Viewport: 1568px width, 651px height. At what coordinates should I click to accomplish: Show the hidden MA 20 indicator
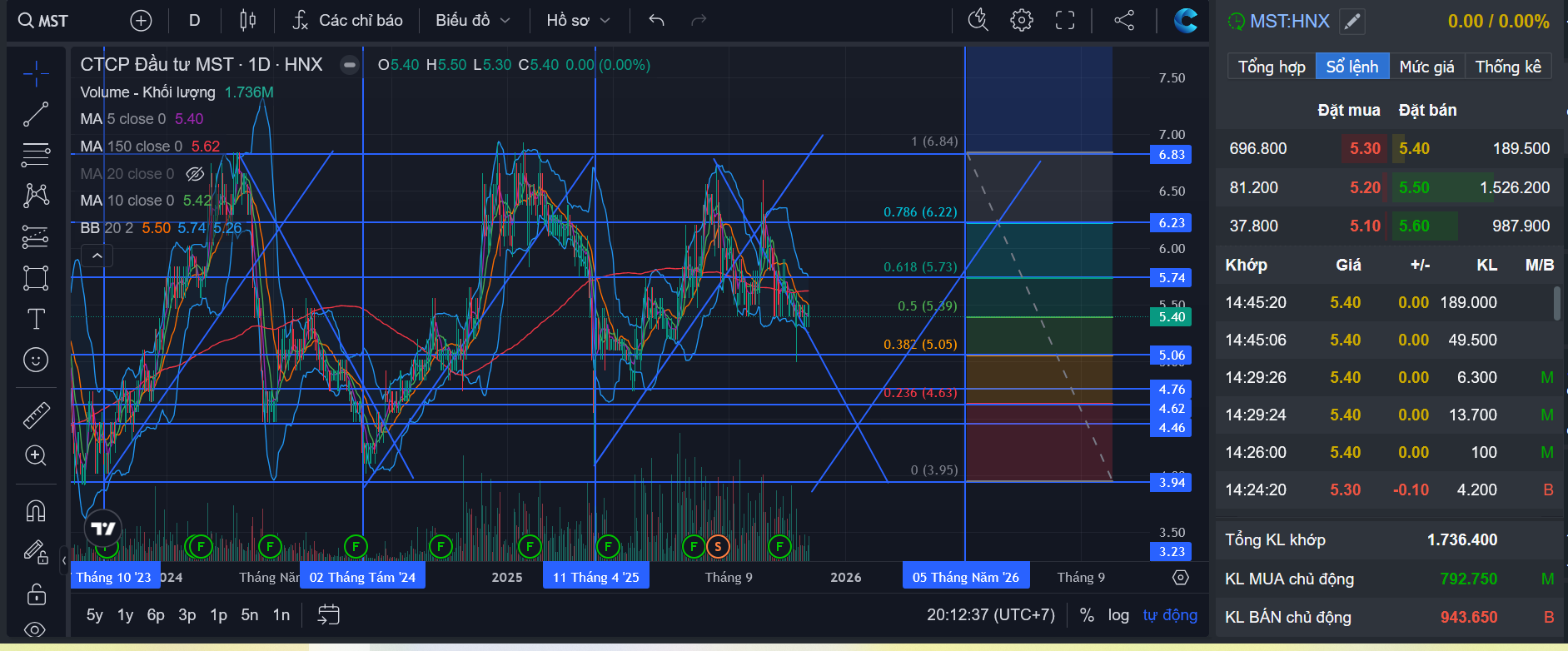click(195, 174)
